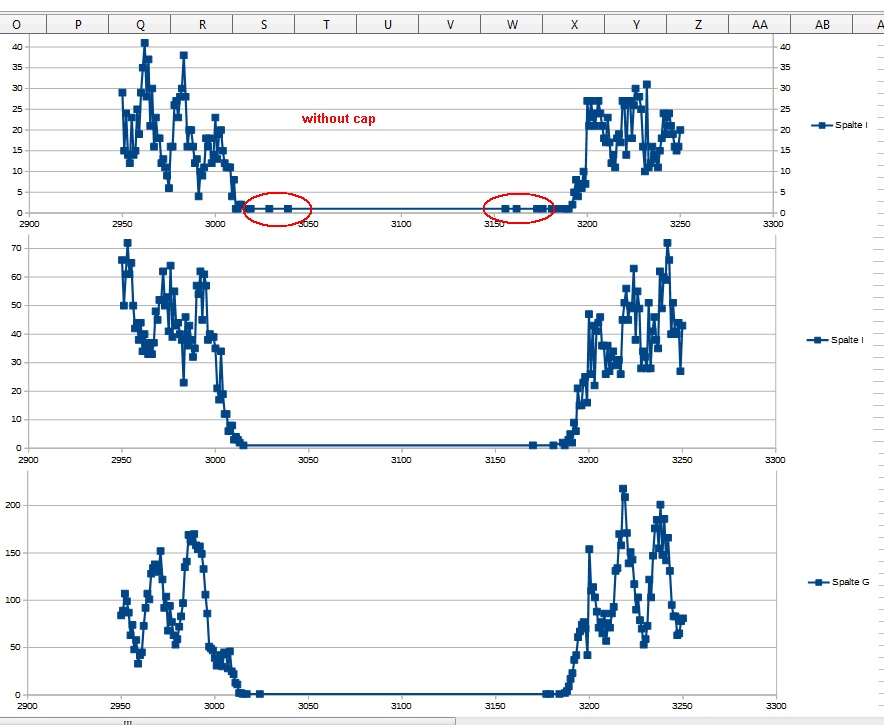
Task: Click column header S
Action: (264, 21)
